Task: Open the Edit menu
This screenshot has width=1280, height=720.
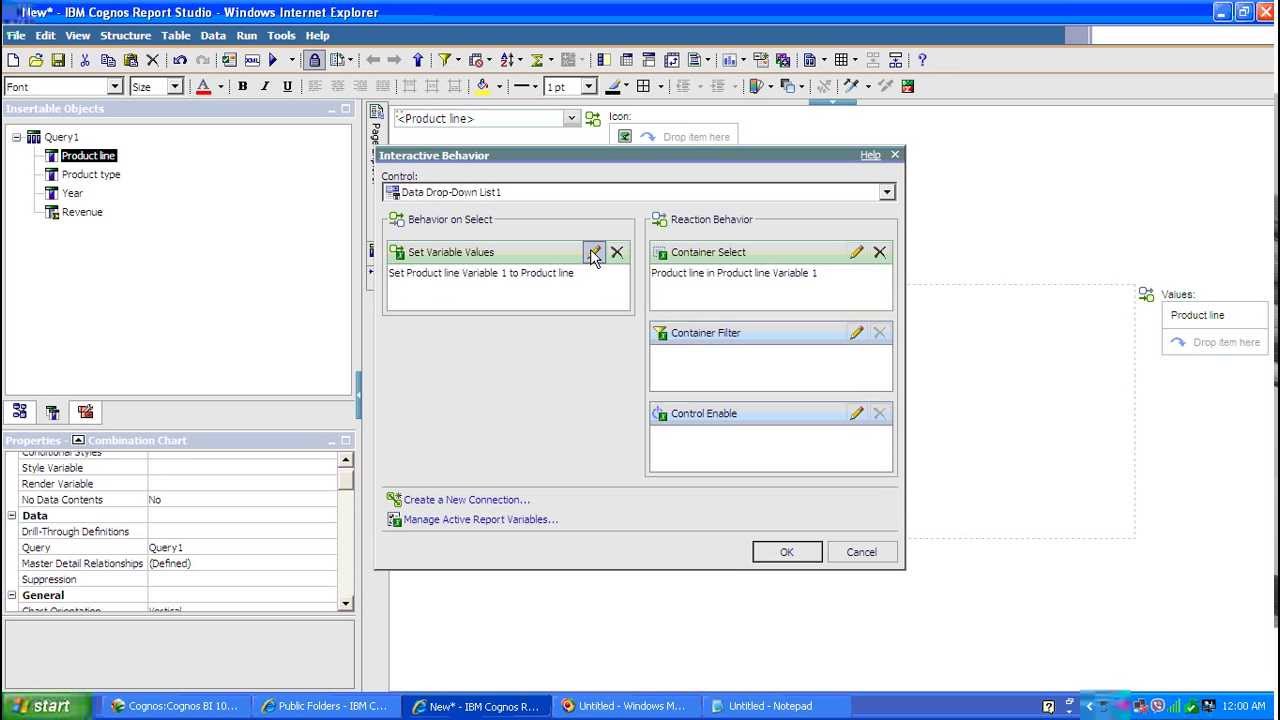Action: (45, 35)
